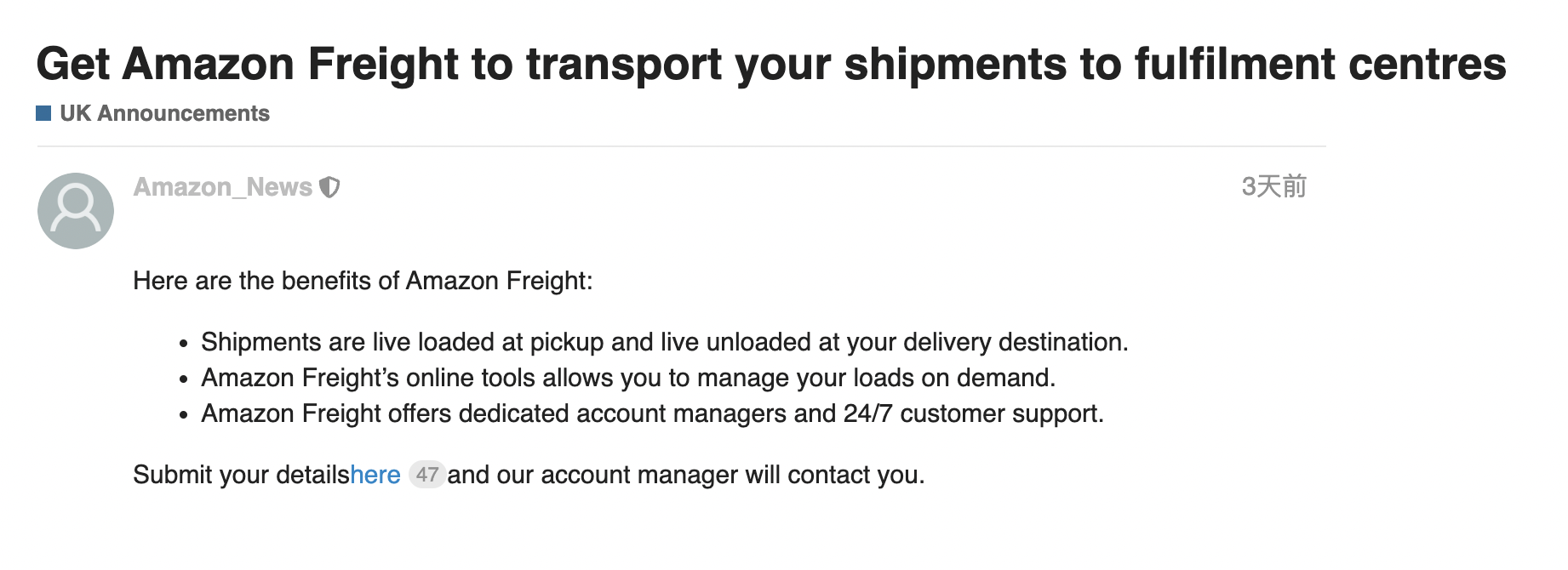Click the "Here are the benefits" intro line
Image resolution: width=1568 pixels, height=570 pixels.
click(363, 281)
